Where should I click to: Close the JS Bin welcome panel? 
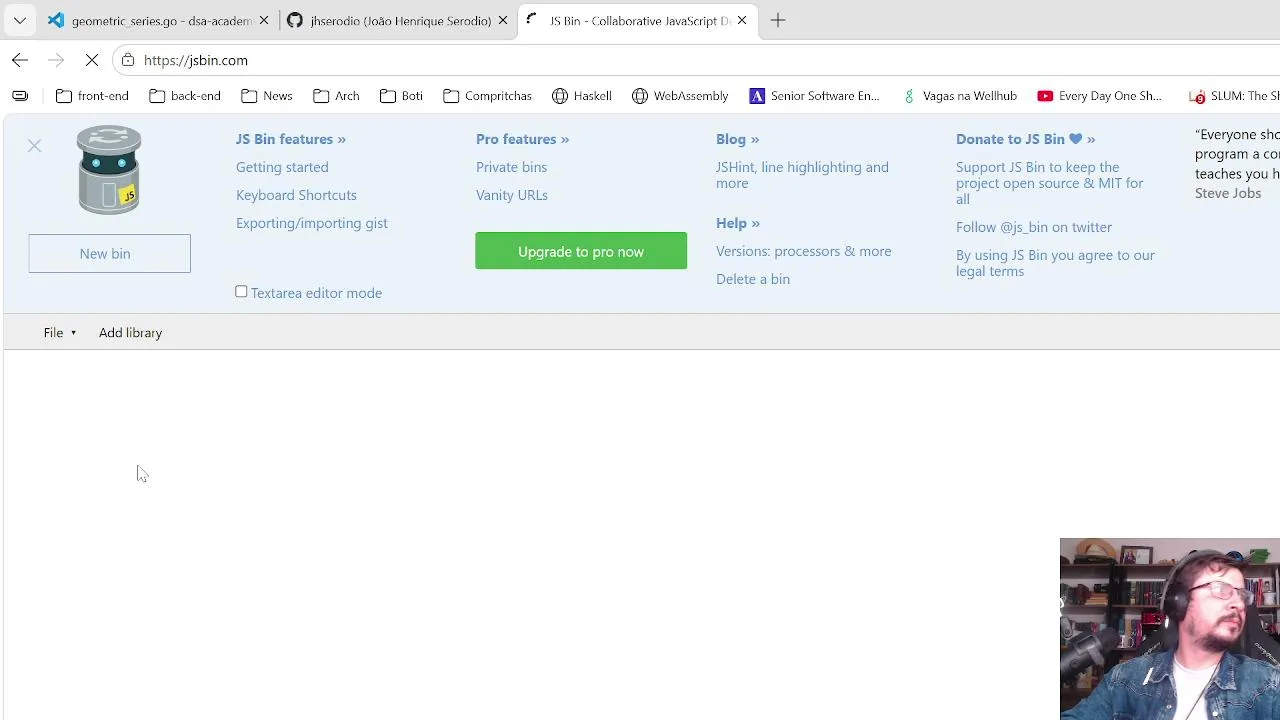[x=34, y=146]
